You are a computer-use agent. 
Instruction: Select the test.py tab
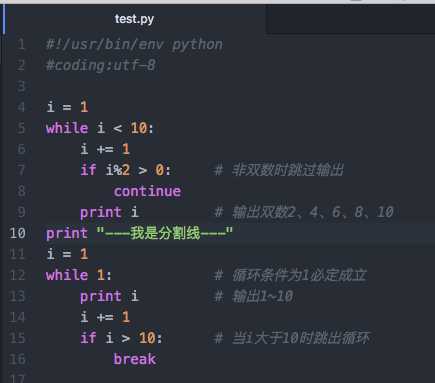click(x=134, y=19)
